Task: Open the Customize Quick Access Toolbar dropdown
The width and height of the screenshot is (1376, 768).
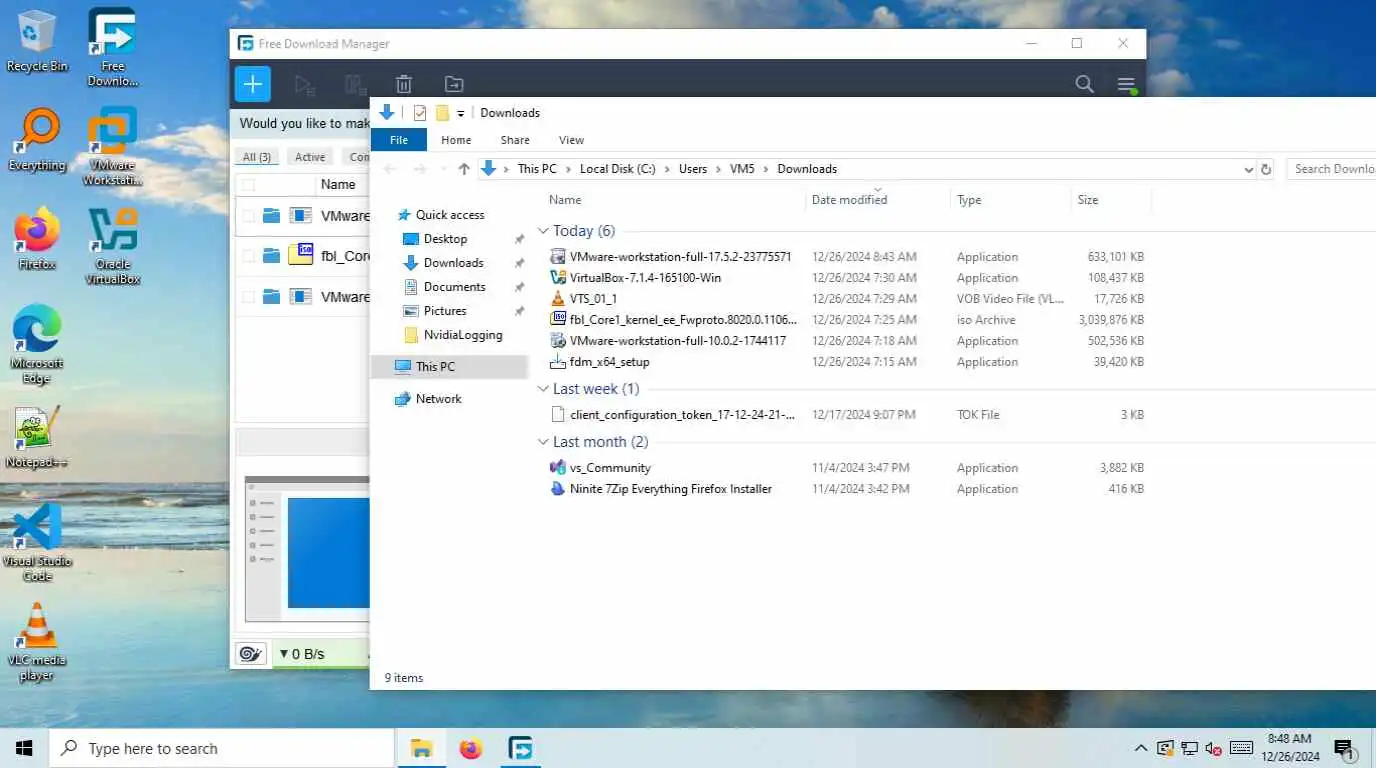Action: (461, 113)
